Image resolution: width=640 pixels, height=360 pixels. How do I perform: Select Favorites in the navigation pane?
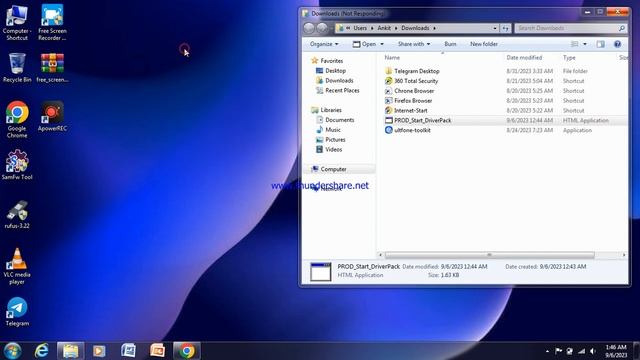click(x=327, y=61)
